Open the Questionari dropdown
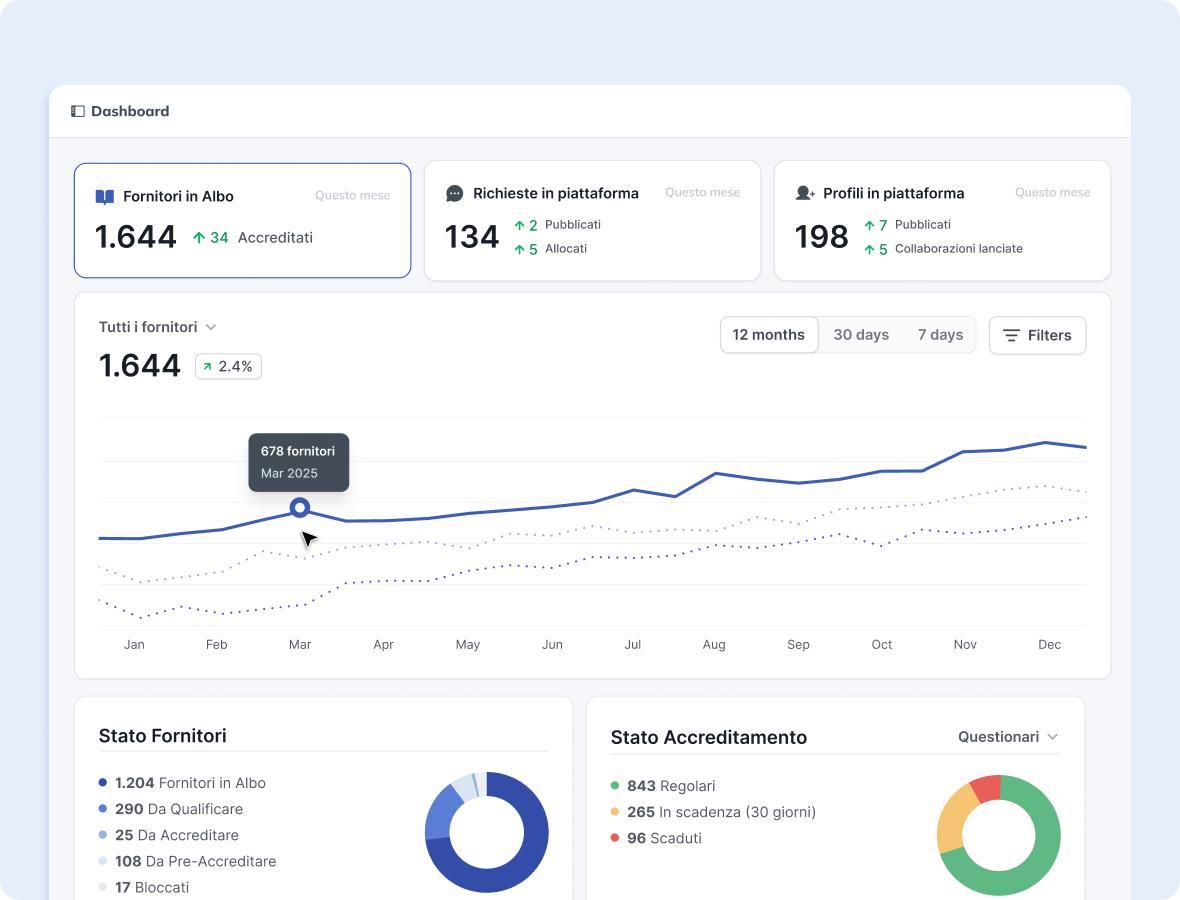Image resolution: width=1180 pixels, height=900 pixels. tap(1008, 737)
